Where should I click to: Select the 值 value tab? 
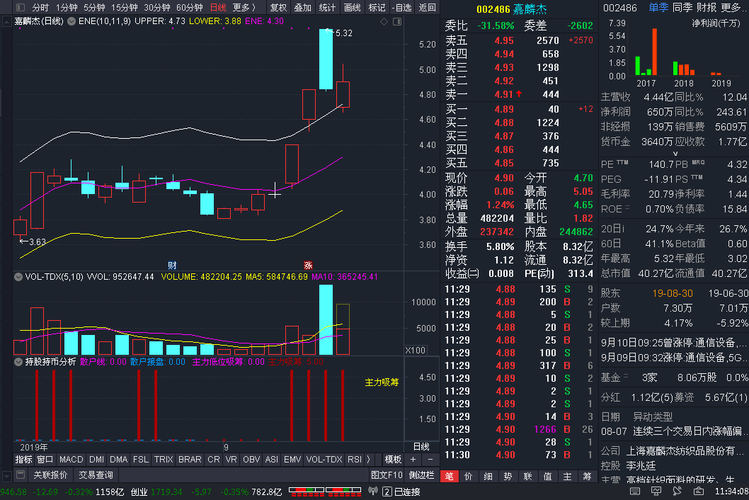547,476
